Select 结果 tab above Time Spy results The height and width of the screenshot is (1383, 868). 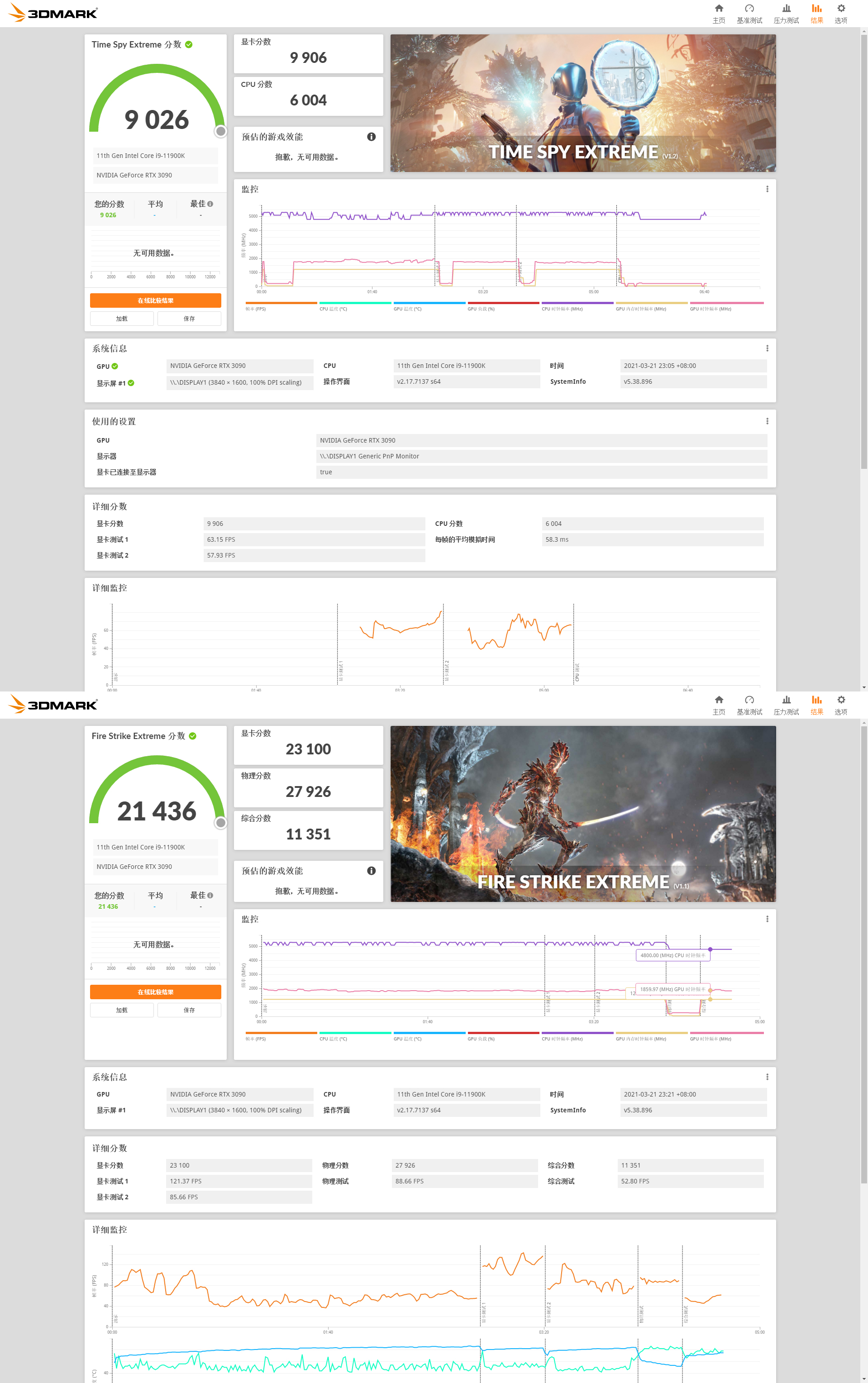click(x=816, y=13)
